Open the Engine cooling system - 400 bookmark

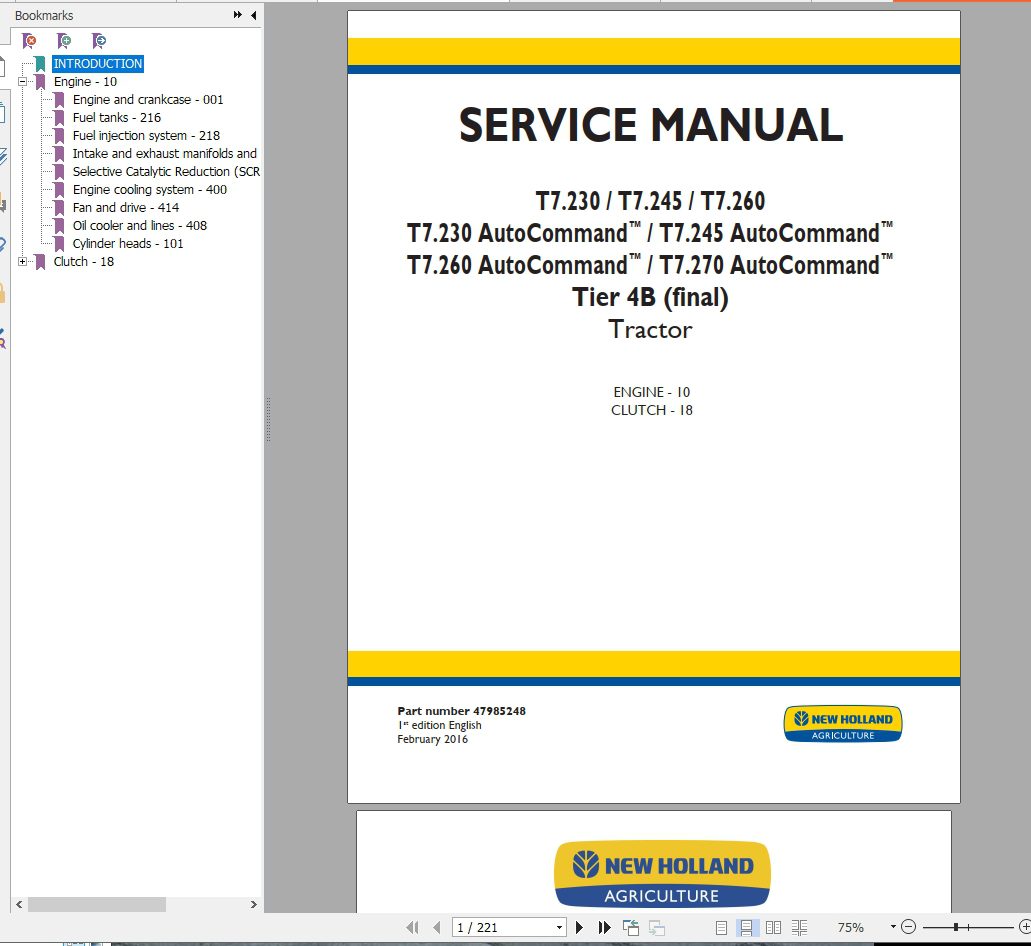click(149, 189)
